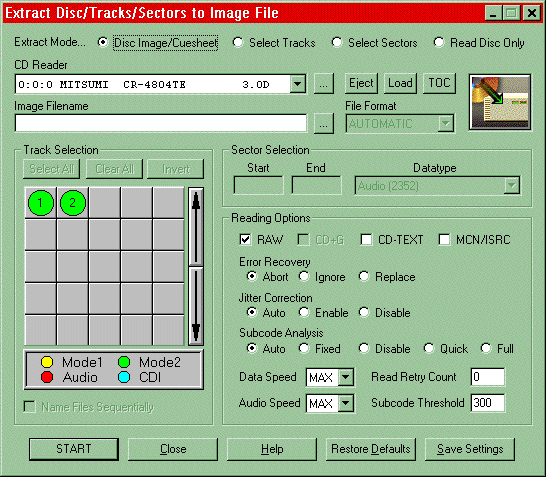Viewport: 546px width, 477px height.
Task: Open the Data Speed dropdown
Action: point(345,377)
